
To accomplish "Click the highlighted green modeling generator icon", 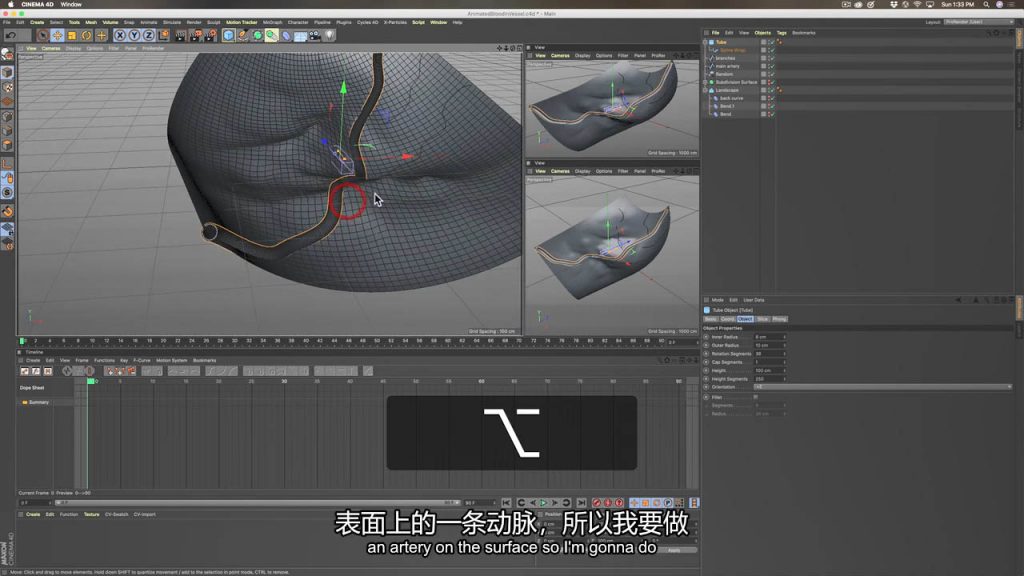I will (272, 35).
